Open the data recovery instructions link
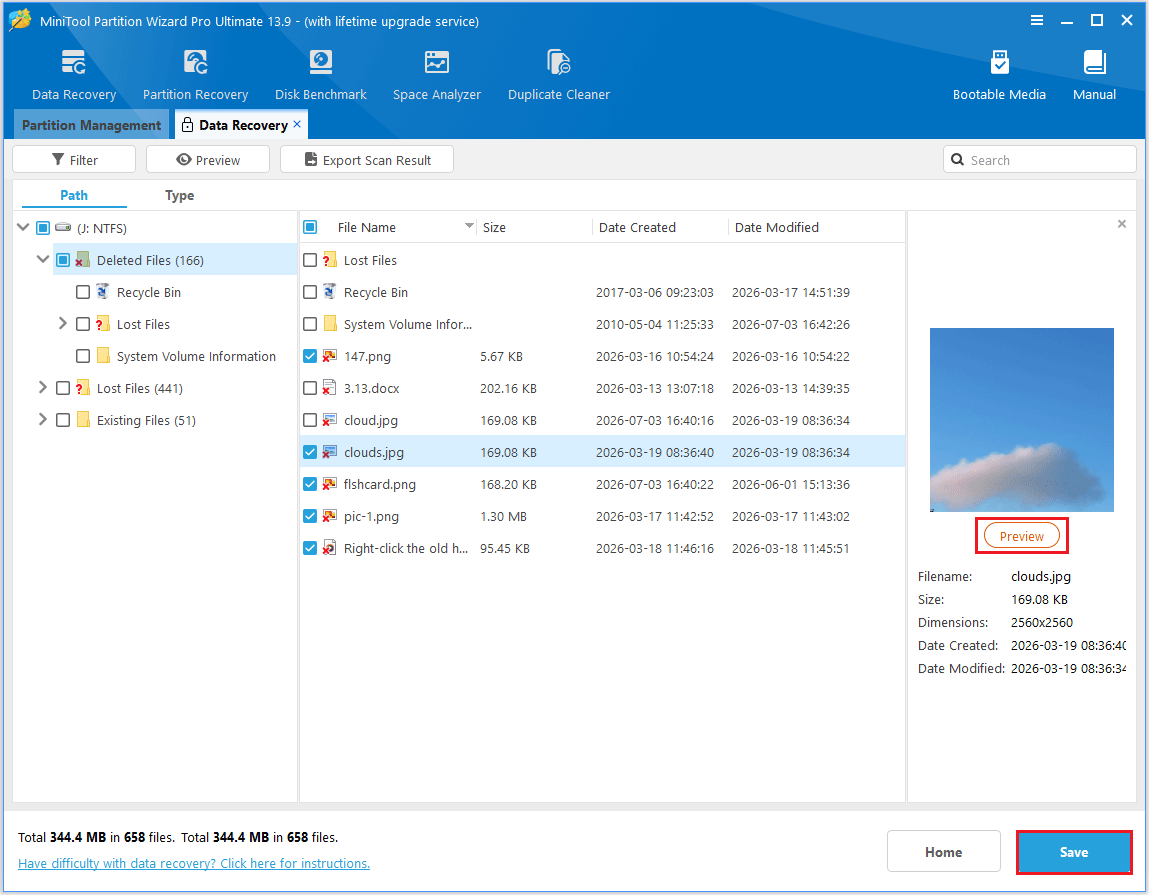Viewport: 1149px width, 895px height. 193,863
